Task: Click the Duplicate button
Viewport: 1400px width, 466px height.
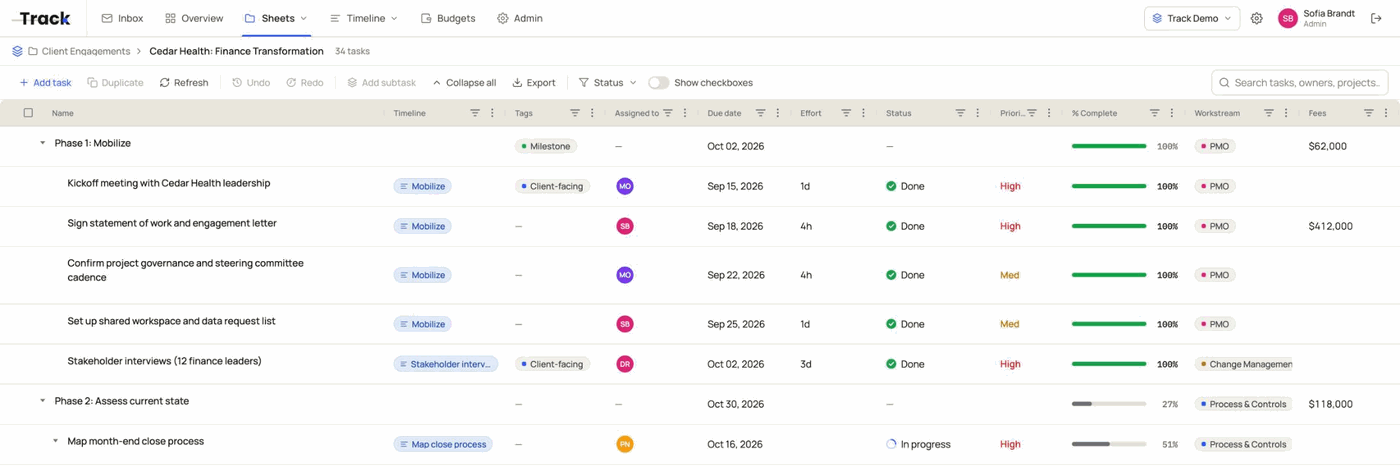Action: click(x=115, y=83)
